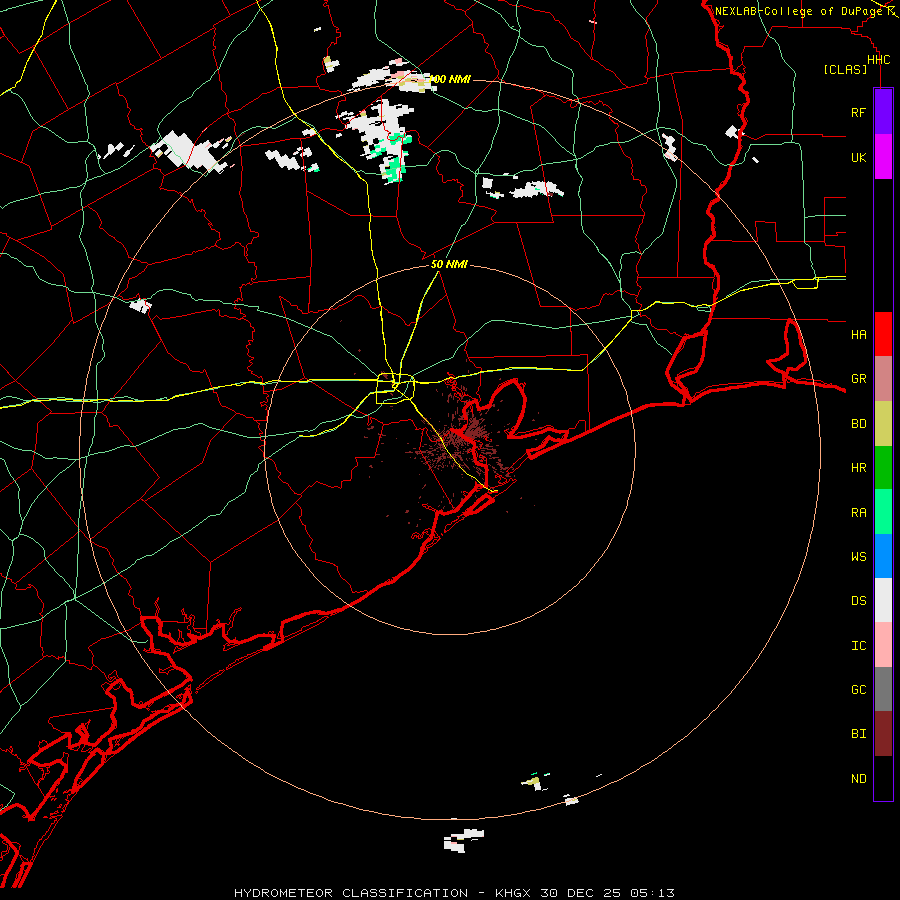Select the GR pinkish-brown legend swatch
900x900 pixels.
click(883, 379)
